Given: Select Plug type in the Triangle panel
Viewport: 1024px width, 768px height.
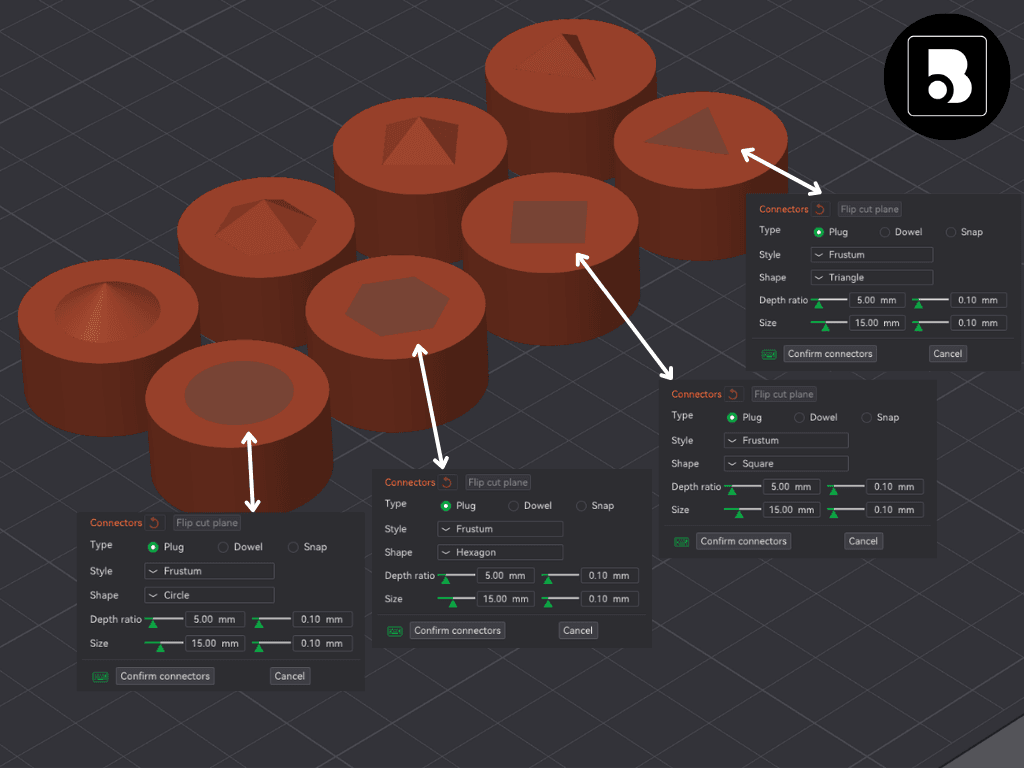Looking at the screenshot, I should [818, 232].
